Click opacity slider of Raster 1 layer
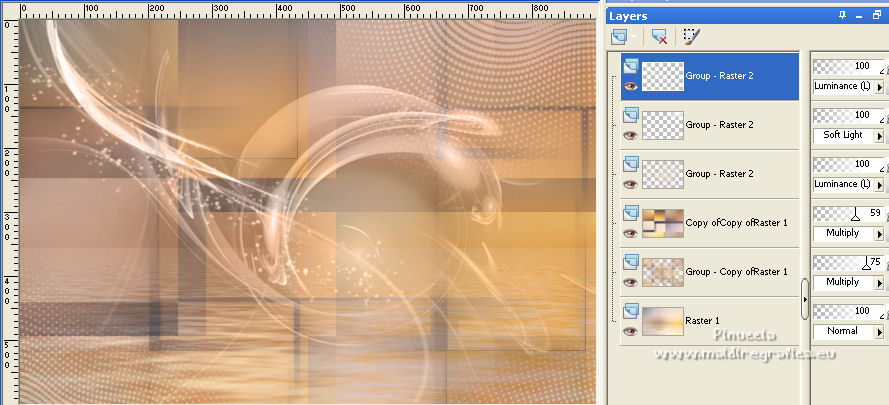889x405 pixels. pyautogui.click(x=849, y=311)
